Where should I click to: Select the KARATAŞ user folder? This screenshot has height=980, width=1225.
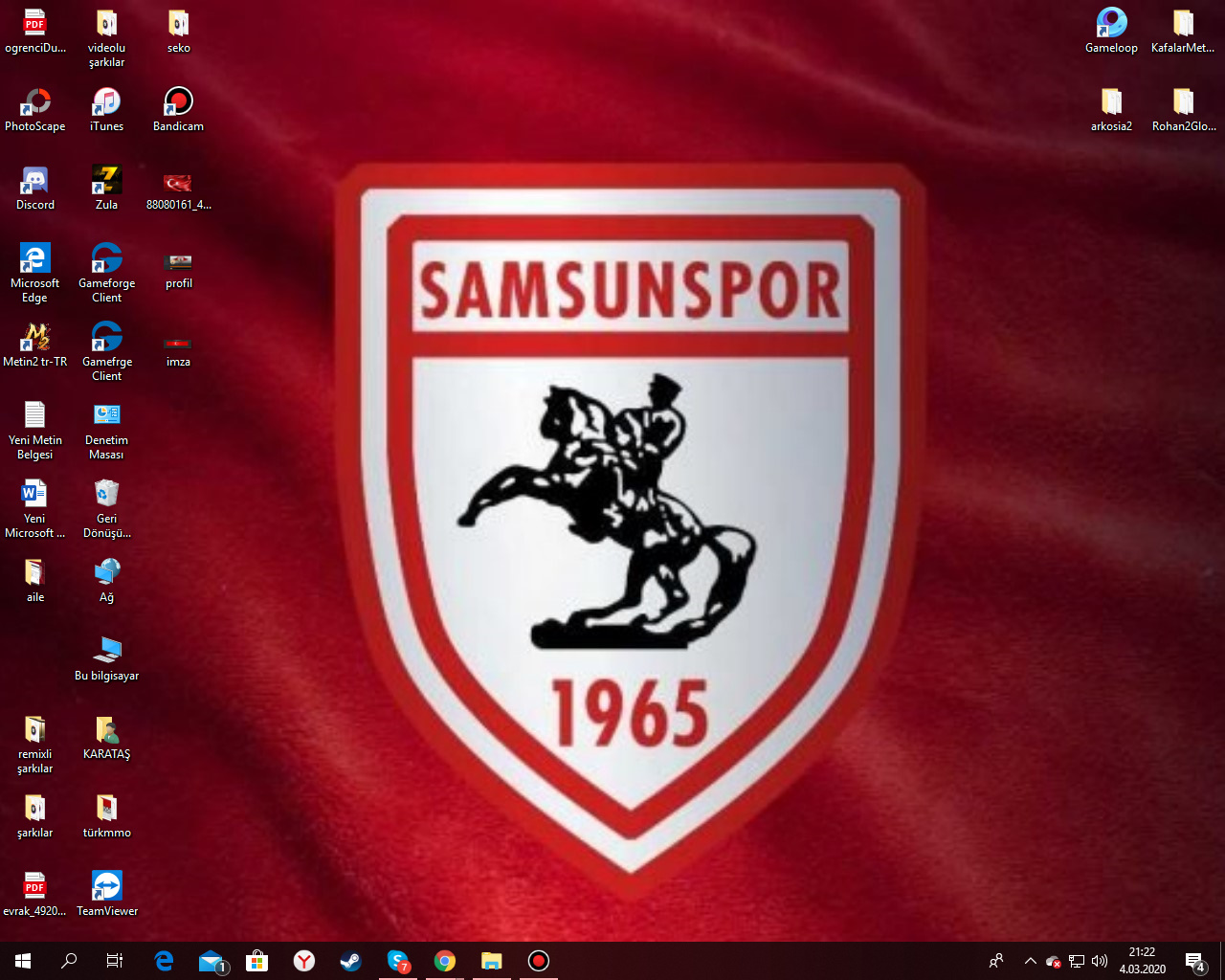pyautogui.click(x=106, y=738)
